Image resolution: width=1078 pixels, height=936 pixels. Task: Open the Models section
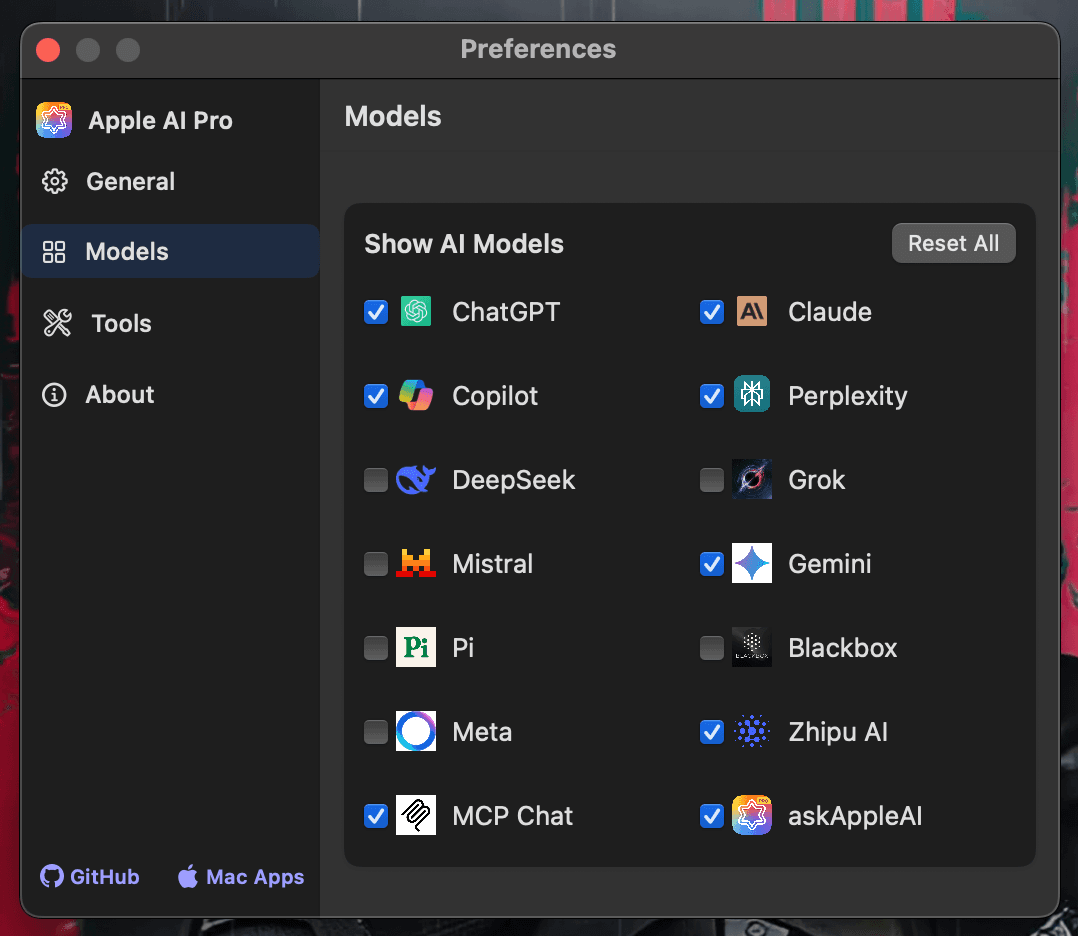127,251
